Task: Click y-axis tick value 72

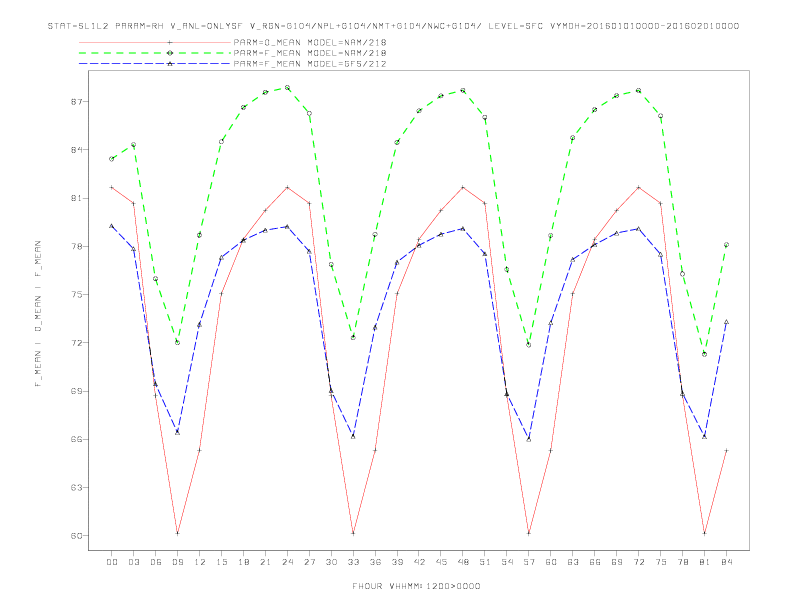Action: pos(76,343)
